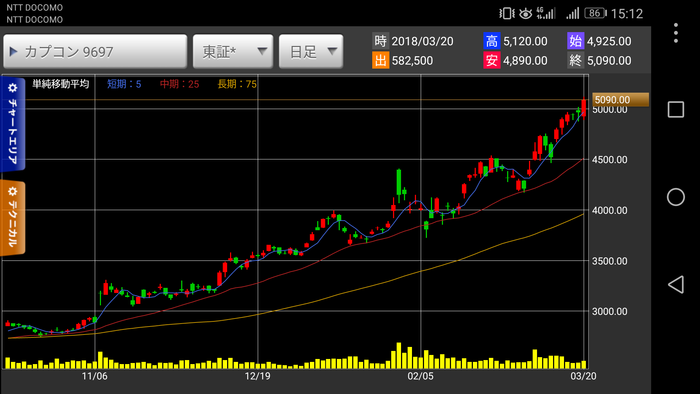Select the volume value 582,500

coord(412,61)
